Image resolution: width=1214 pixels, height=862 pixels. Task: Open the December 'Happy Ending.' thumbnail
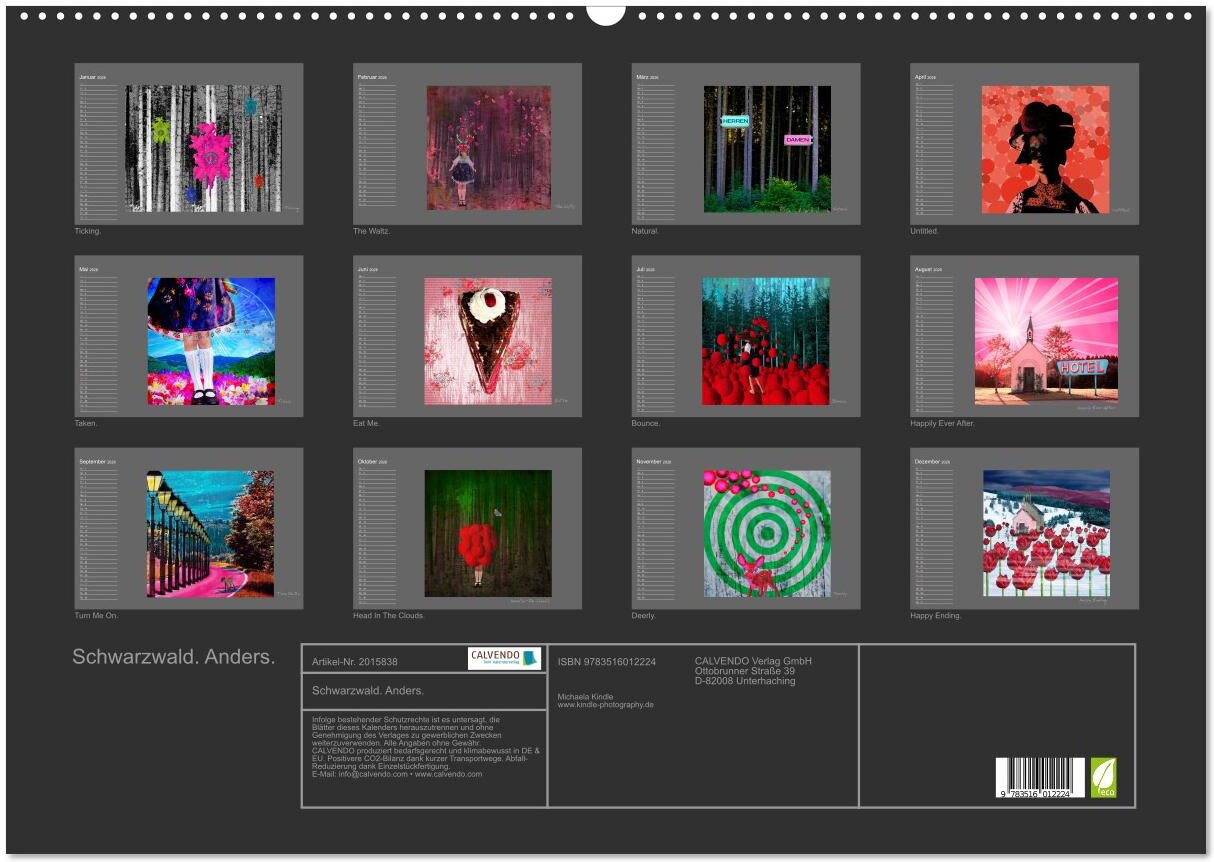(1024, 528)
